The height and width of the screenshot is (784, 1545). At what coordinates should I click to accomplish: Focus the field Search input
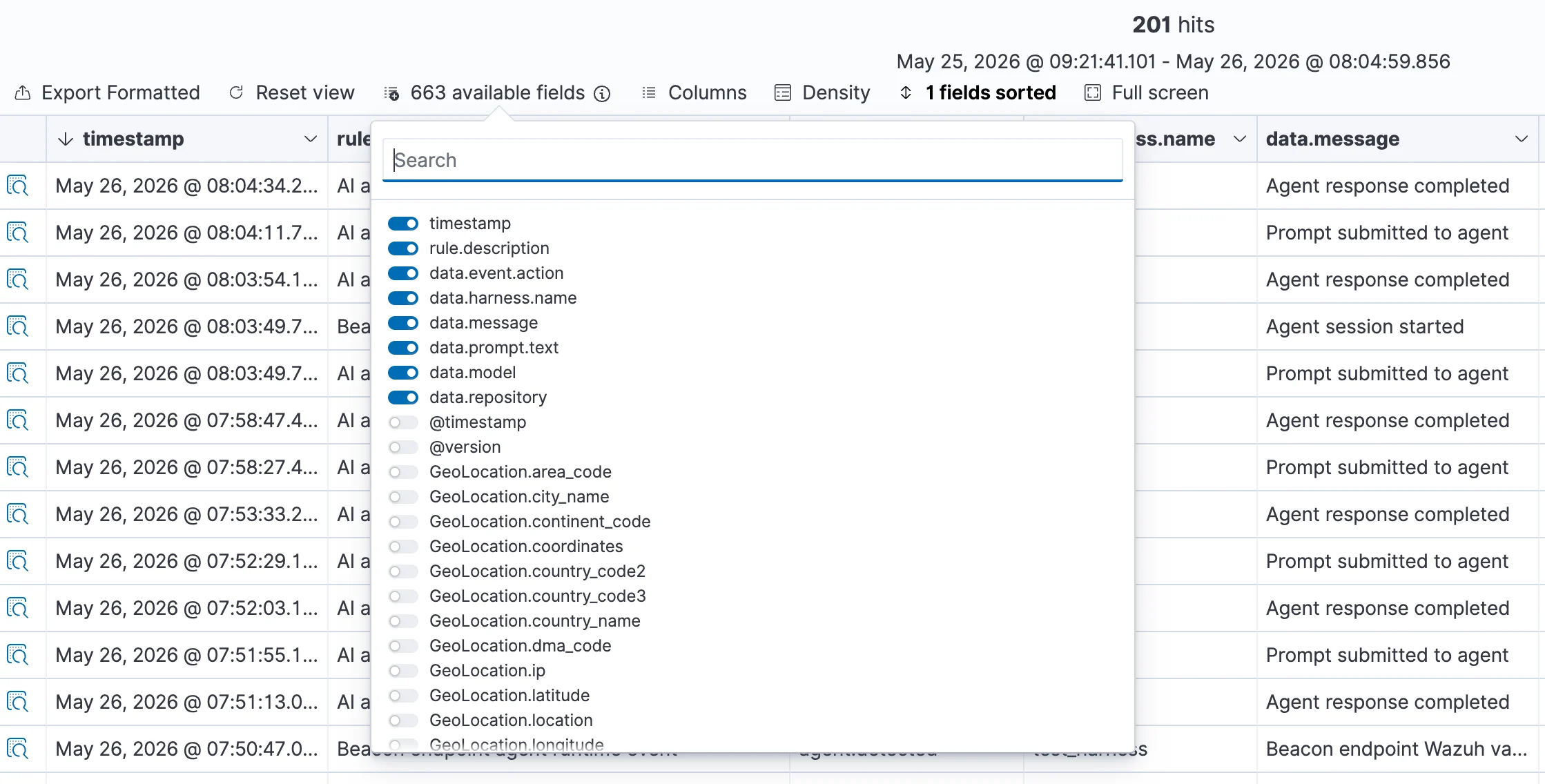(x=752, y=160)
